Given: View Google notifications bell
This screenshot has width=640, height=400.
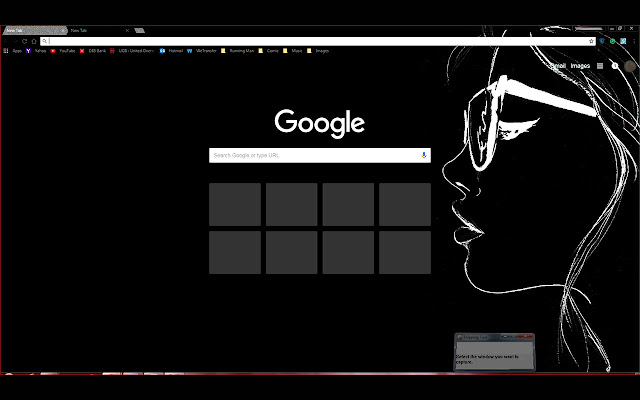Looking at the screenshot, I should point(615,66).
